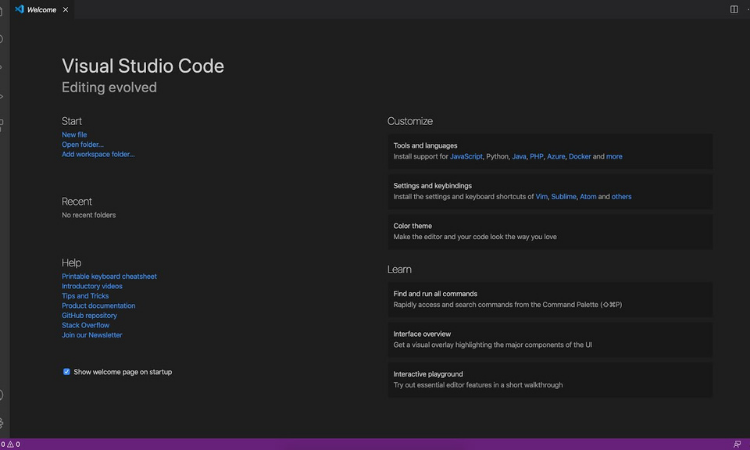Select the Welcome tab
Viewport: 750px width, 450px height.
click(x=42, y=10)
